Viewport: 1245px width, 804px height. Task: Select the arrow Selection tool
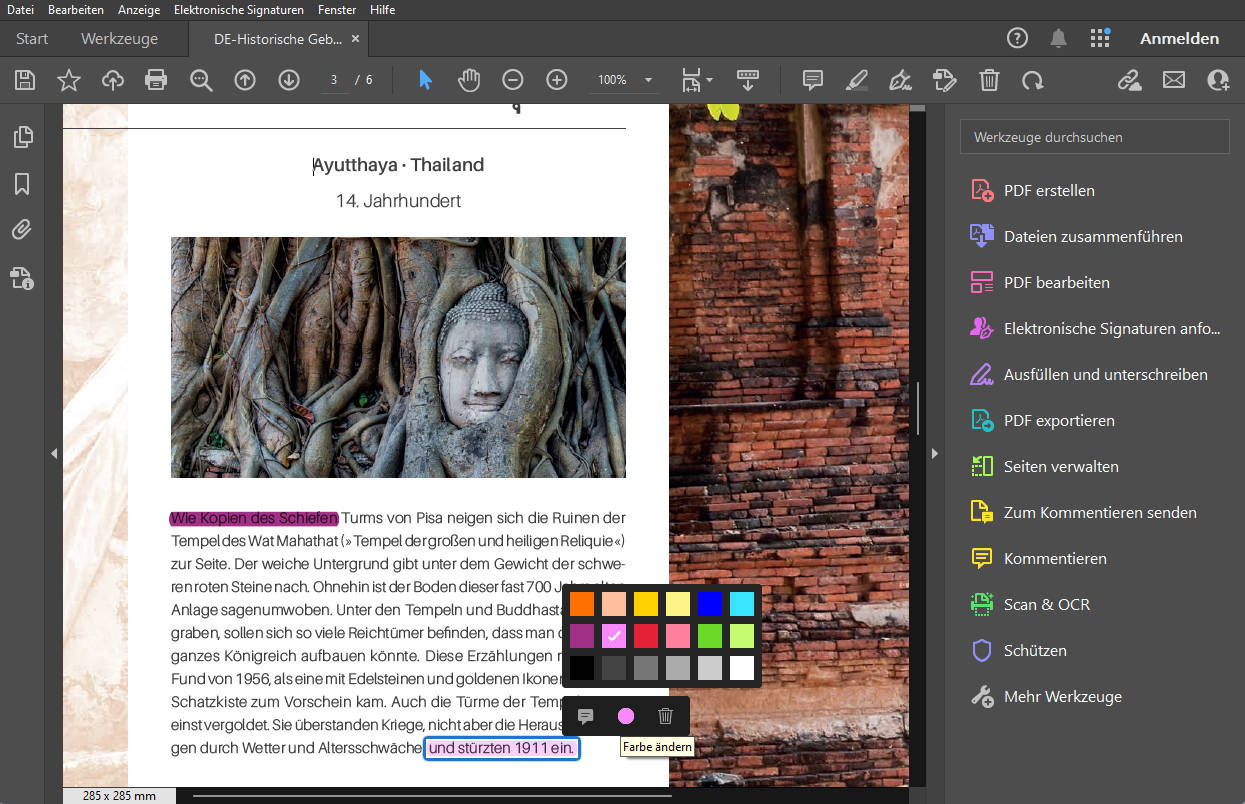tap(423, 79)
